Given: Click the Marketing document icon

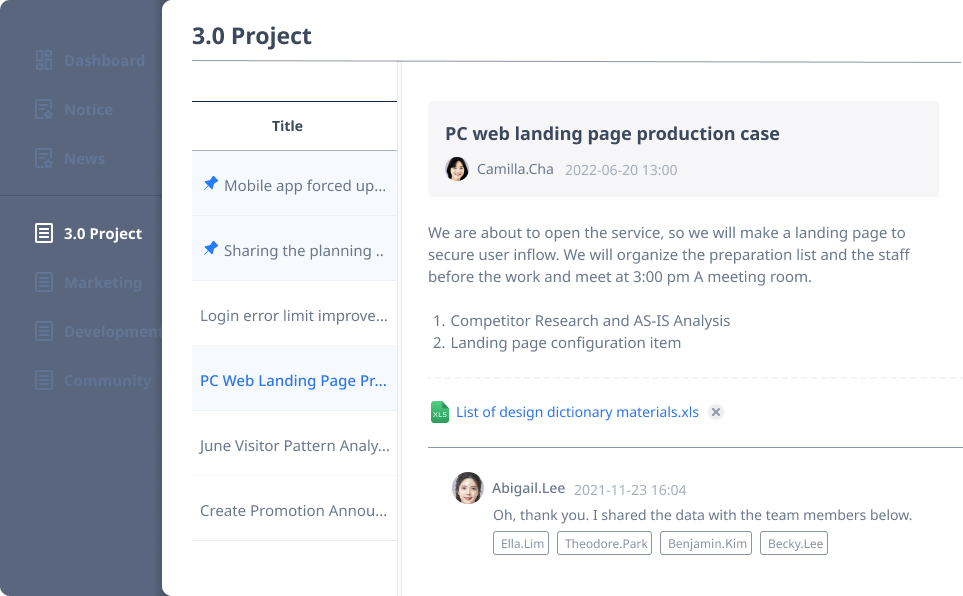Looking at the screenshot, I should tap(44, 283).
